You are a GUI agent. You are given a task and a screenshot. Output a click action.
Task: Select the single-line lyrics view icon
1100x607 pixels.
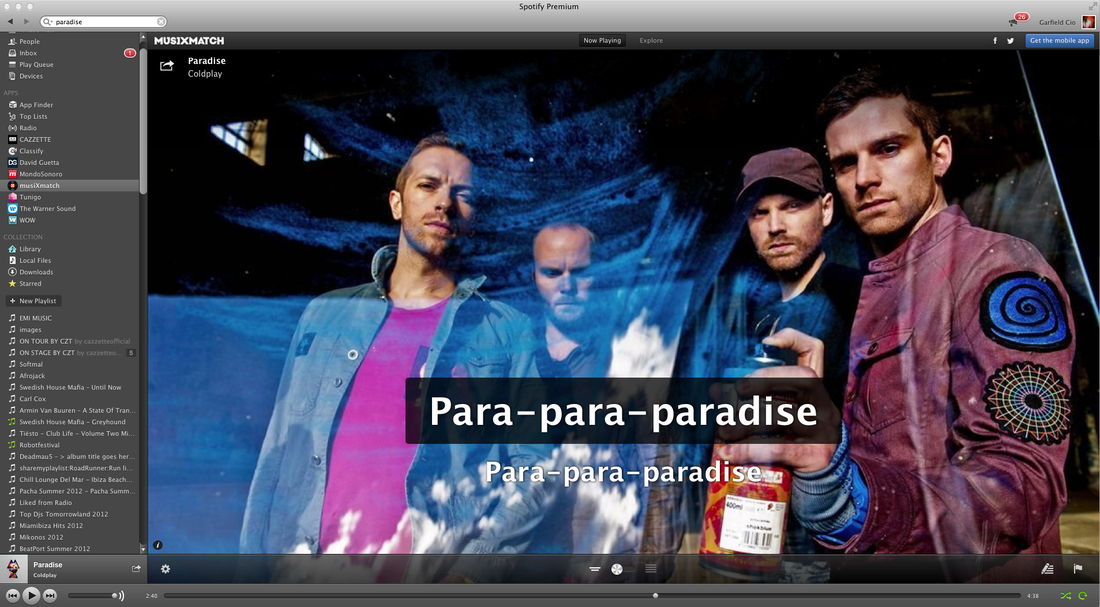click(x=595, y=569)
